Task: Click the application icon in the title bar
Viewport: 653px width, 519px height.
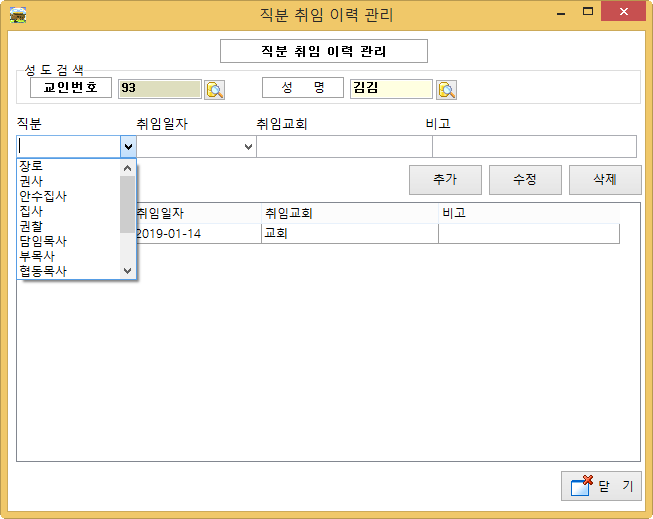Action: click(17, 14)
